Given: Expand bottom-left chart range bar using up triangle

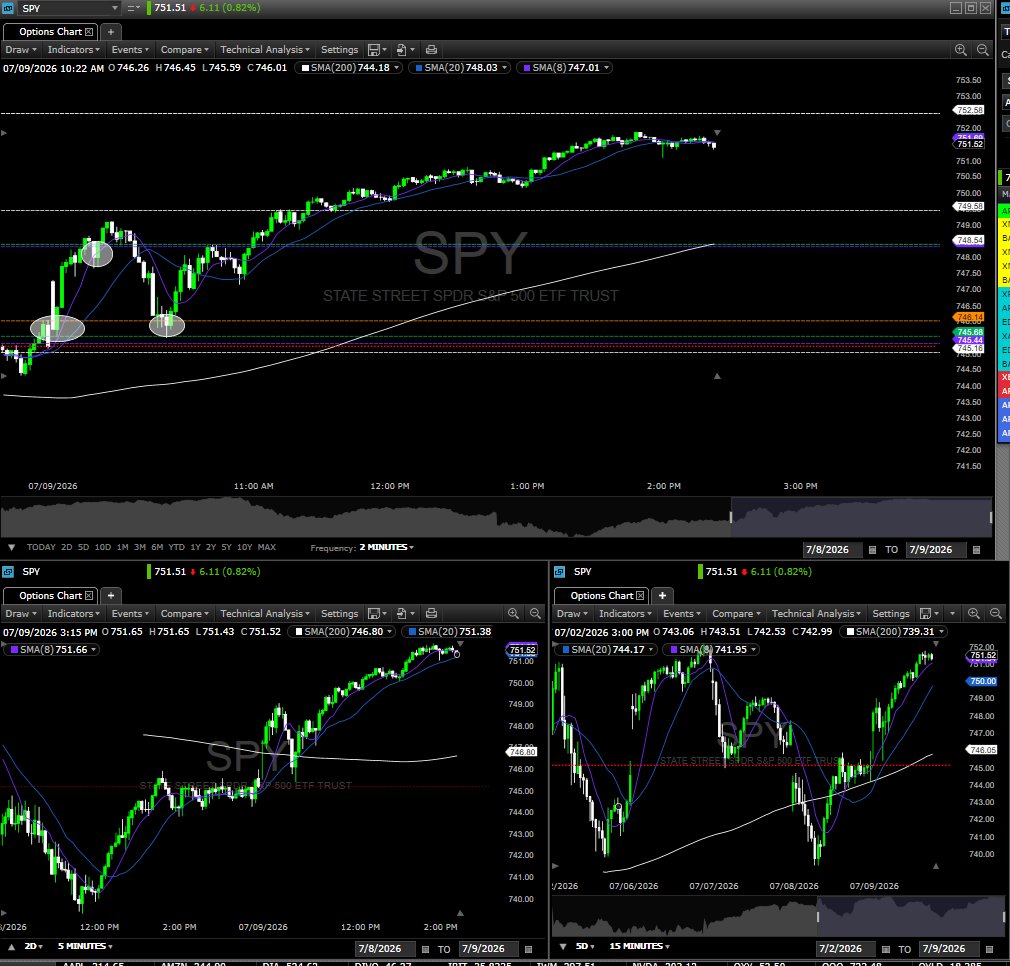Looking at the screenshot, I should pyautogui.click(x=12, y=947).
